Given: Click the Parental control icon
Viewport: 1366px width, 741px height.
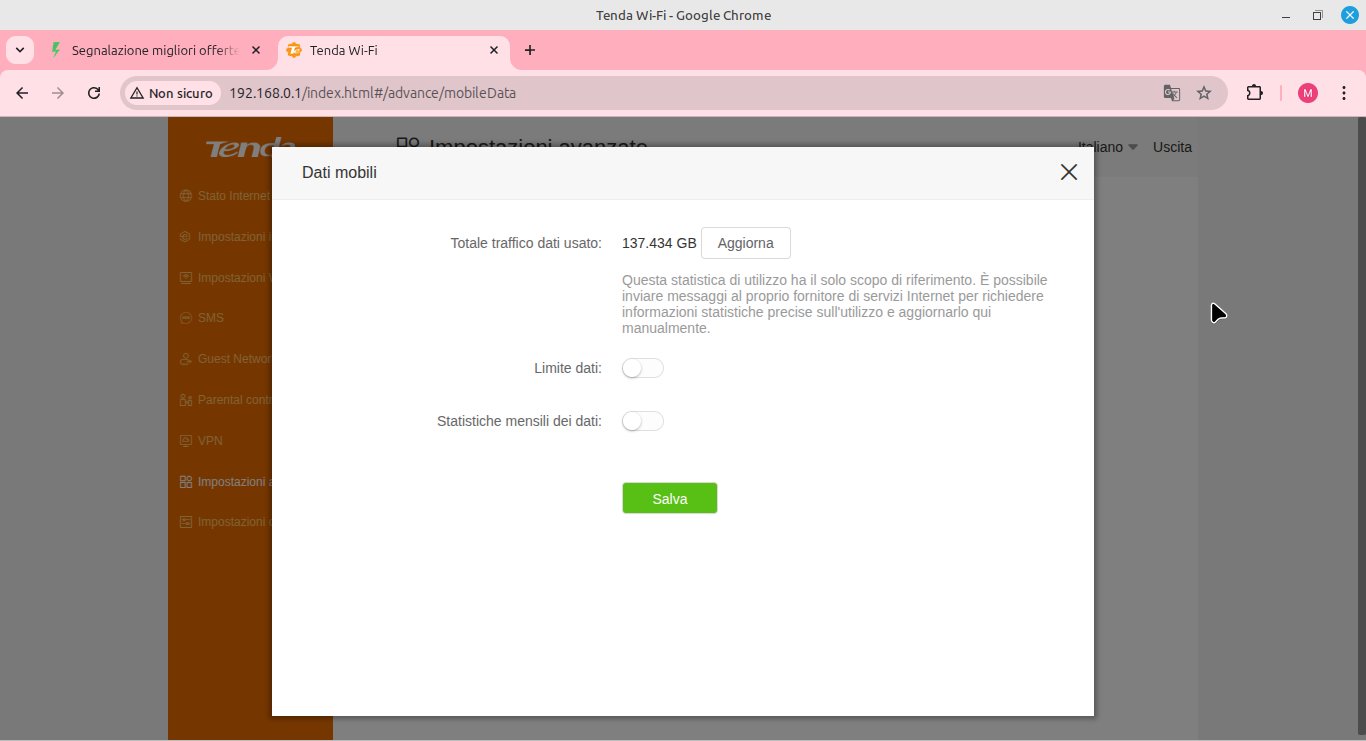Looking at the screenshot, I should pyautogui.click(x=185, y=400).
